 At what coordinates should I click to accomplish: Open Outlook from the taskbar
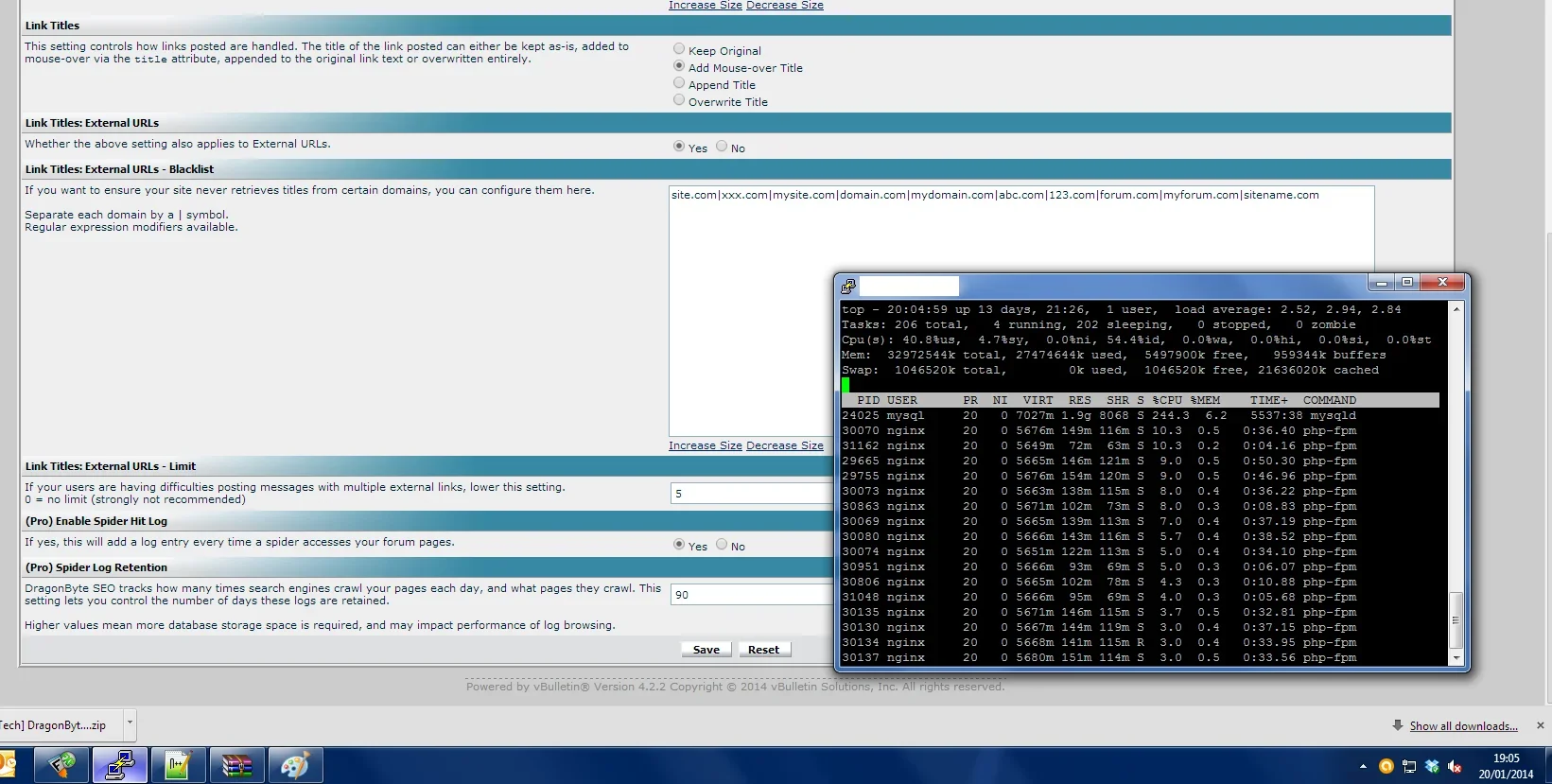9,765
